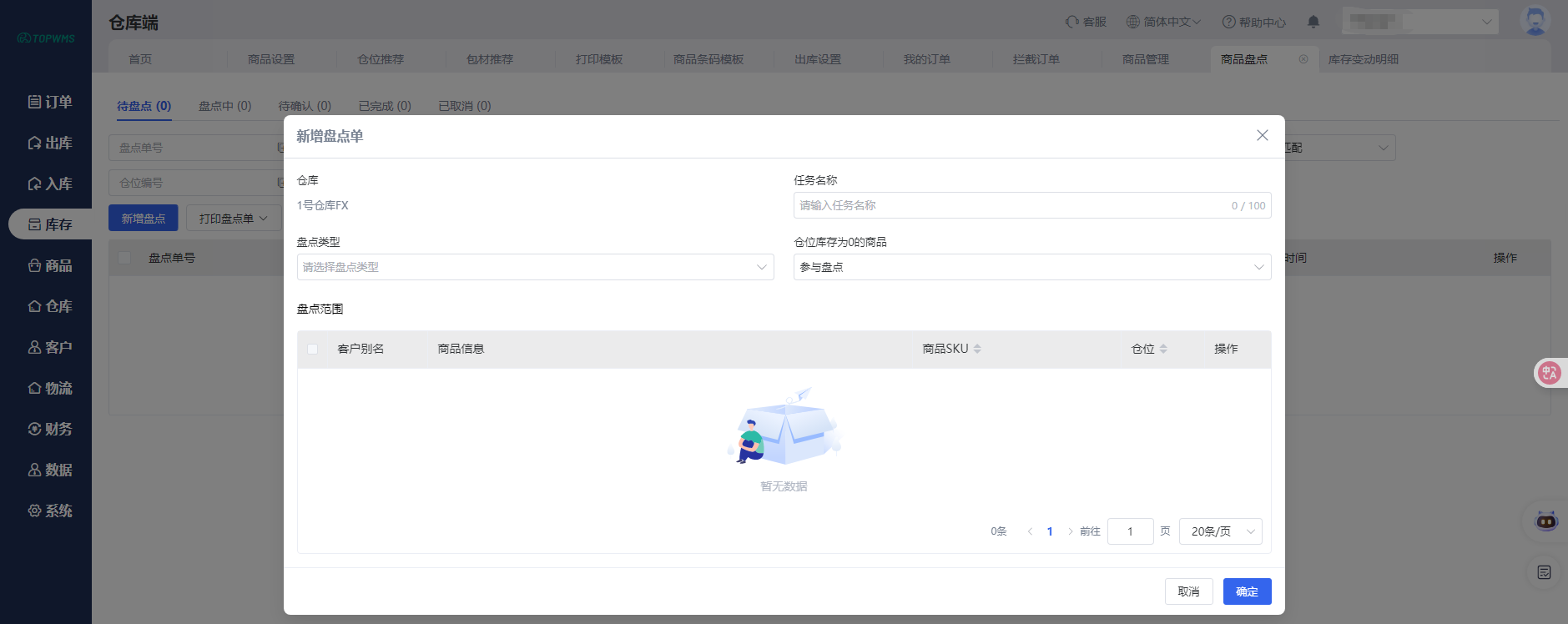This screenshot has height=624, width=1568.
Task: Click the pink translation floating icon
Action: coord(1550,373)
